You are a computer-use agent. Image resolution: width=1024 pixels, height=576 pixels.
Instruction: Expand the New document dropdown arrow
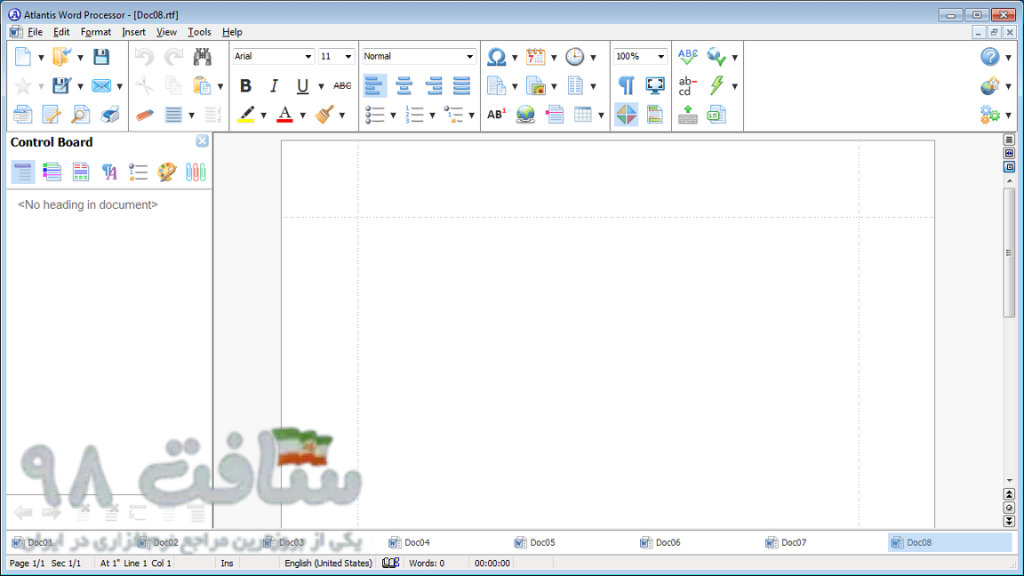[x=41, y=57]
